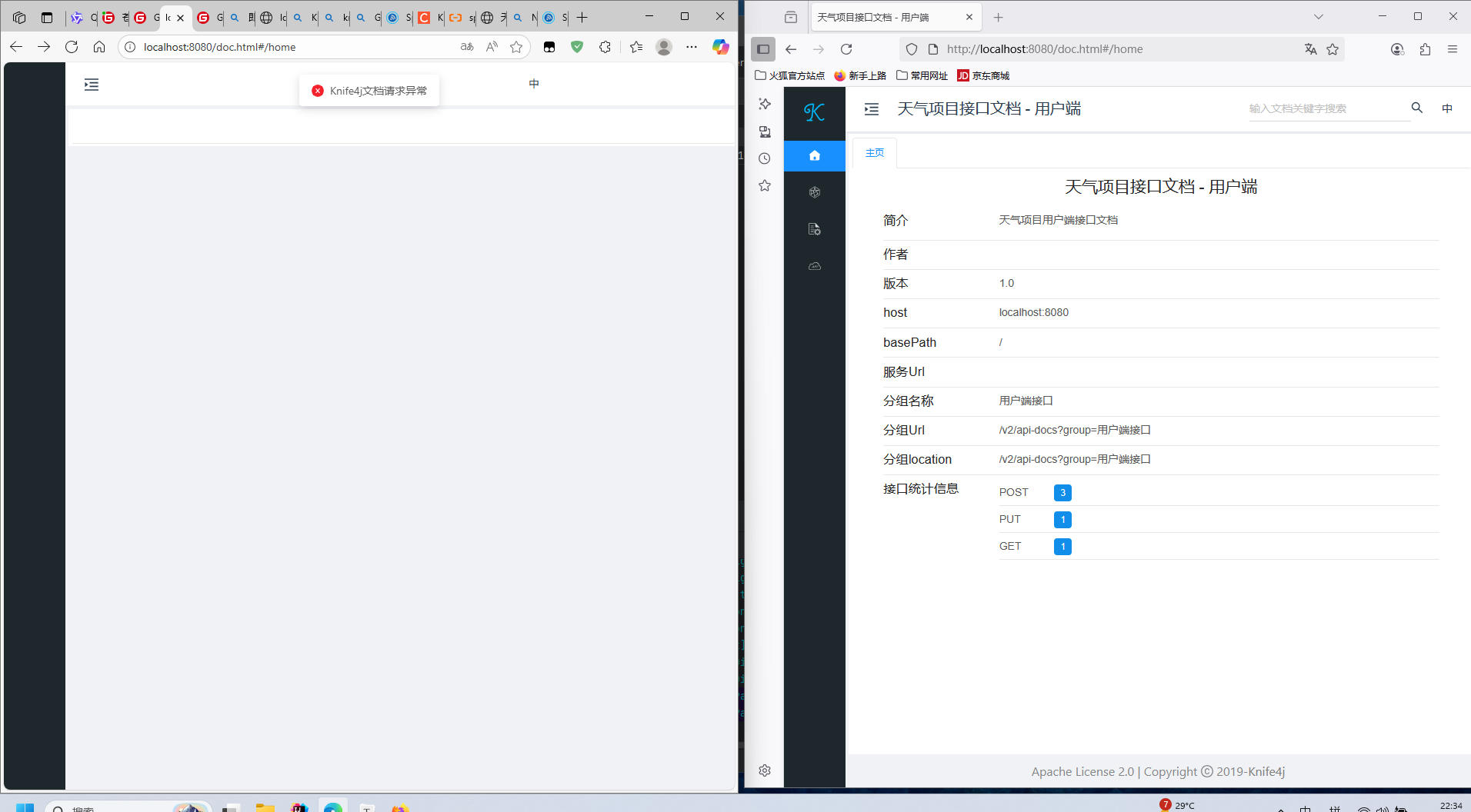
Task: Toggle the Firefox sidebar button
Action: coord(763,49)
